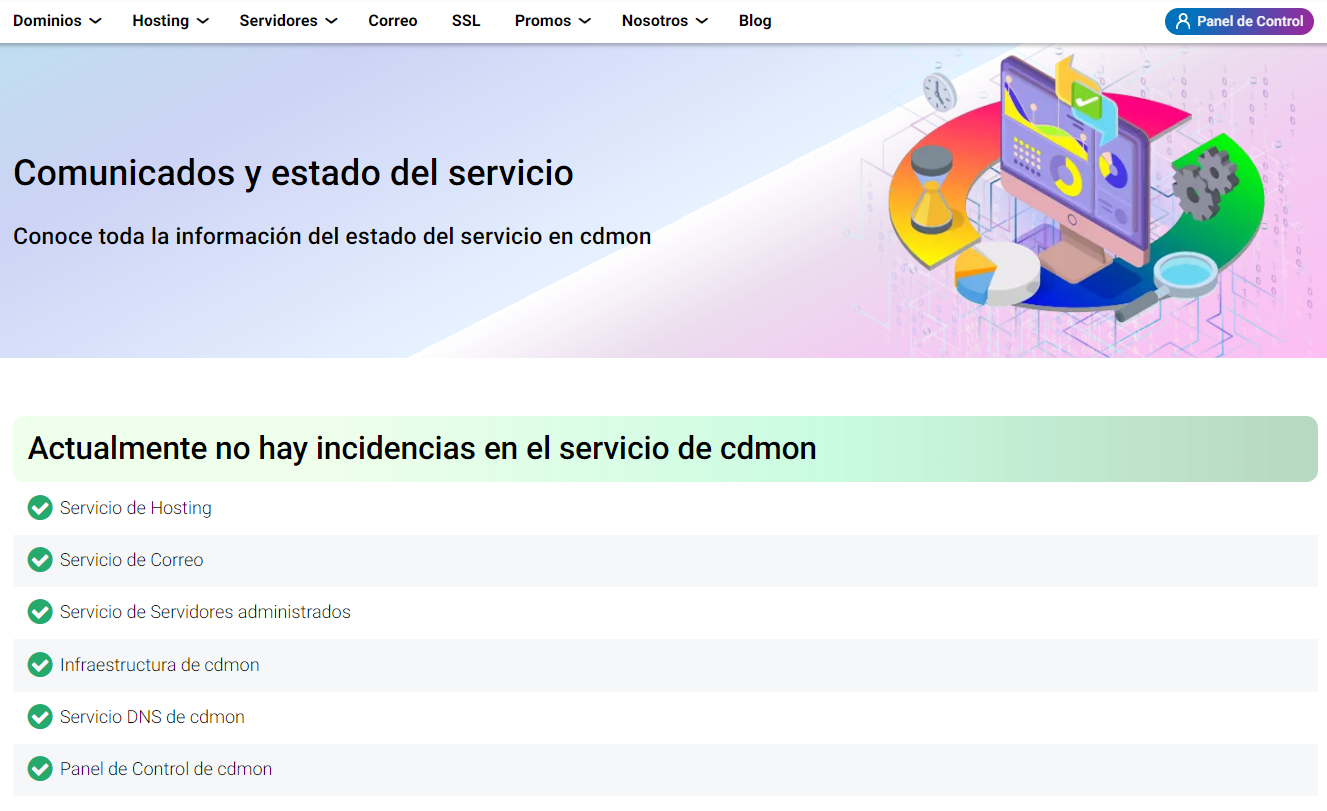This screenshot has height=811, width=1327.
Task: Expand the Servidores menu chevron
Action: coord(331,21)
